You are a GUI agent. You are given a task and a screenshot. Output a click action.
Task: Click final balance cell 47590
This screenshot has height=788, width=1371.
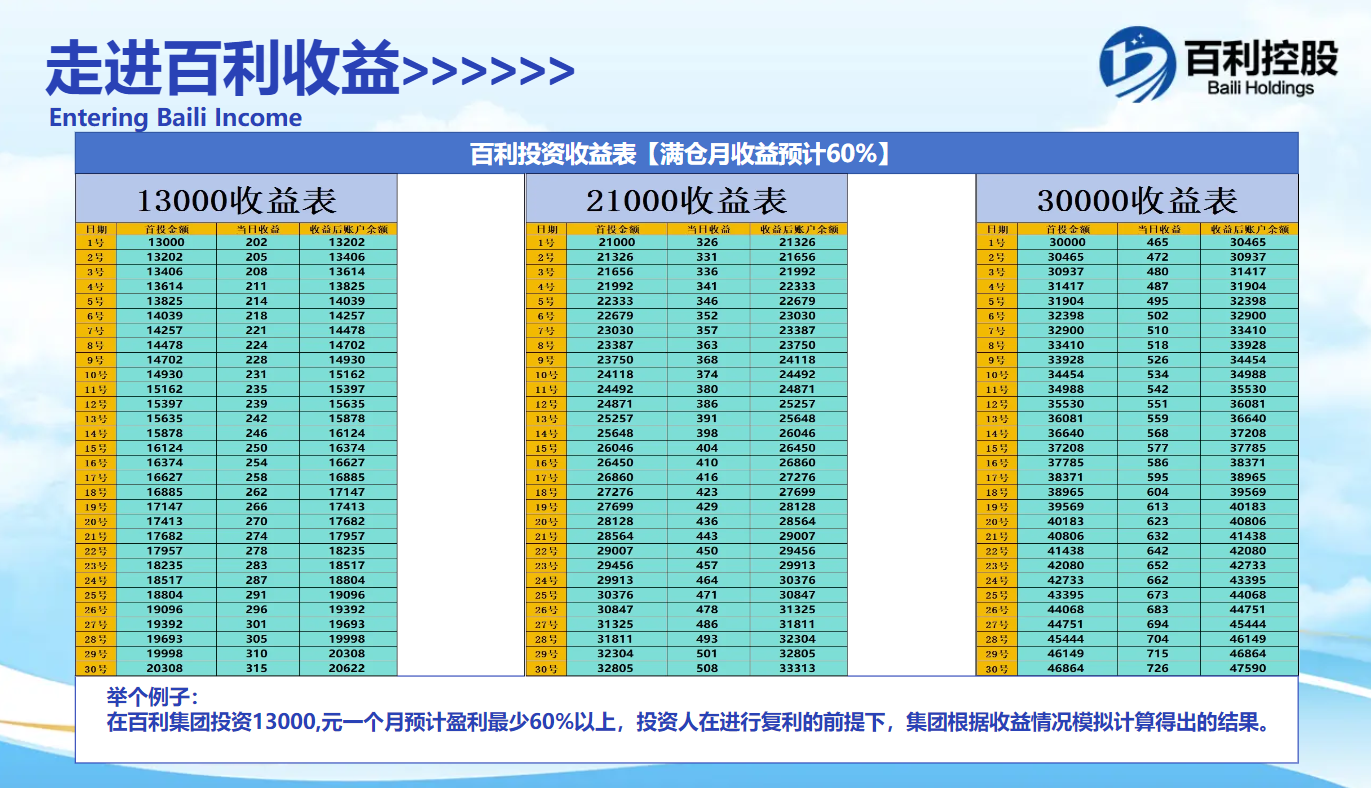tap(1248, 668)
